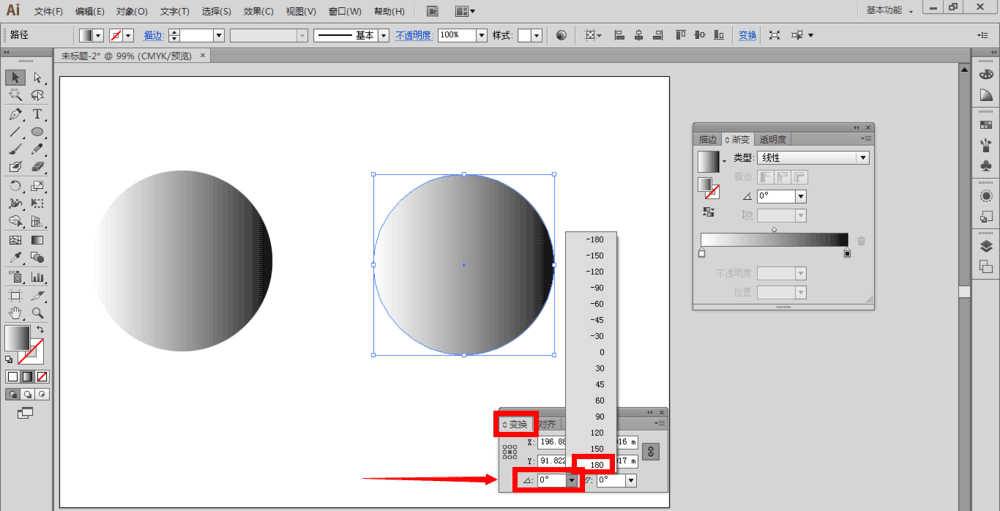The width and height of the screenshot is (1000, 511).
Task: Pick the Ellipse shape tool
Action: 37,132
